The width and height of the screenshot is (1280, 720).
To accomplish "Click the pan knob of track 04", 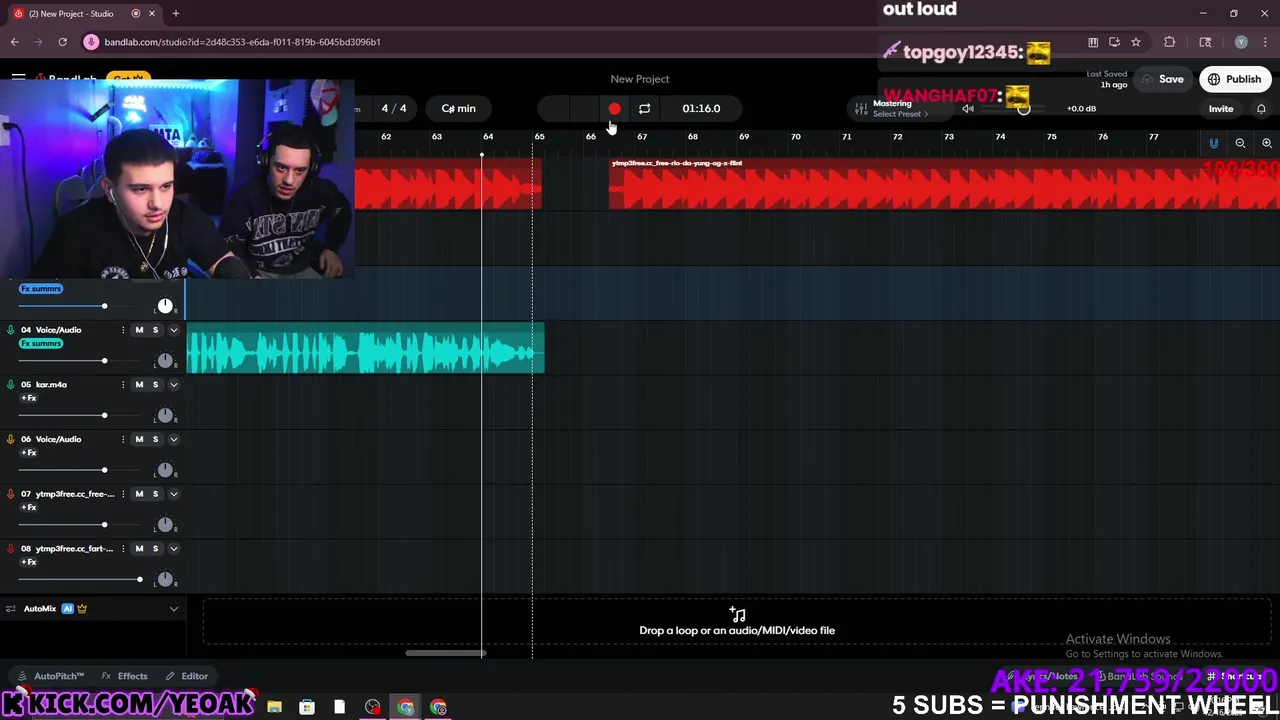I will (x=165, y=360).
